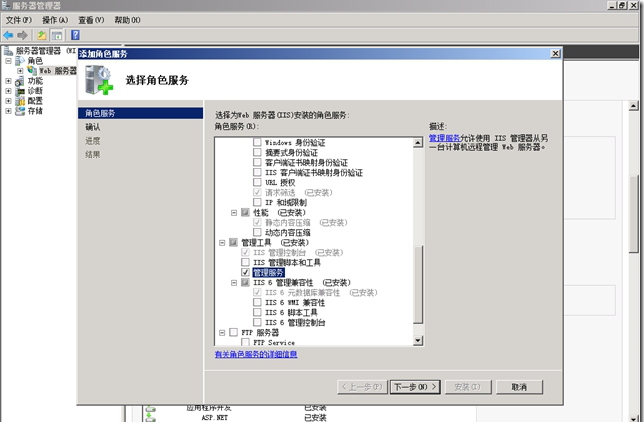The image size is (644, 438).
Task: Check IIS 6 WMI 兼容性 checkbox
Action: tap(257, 302)
